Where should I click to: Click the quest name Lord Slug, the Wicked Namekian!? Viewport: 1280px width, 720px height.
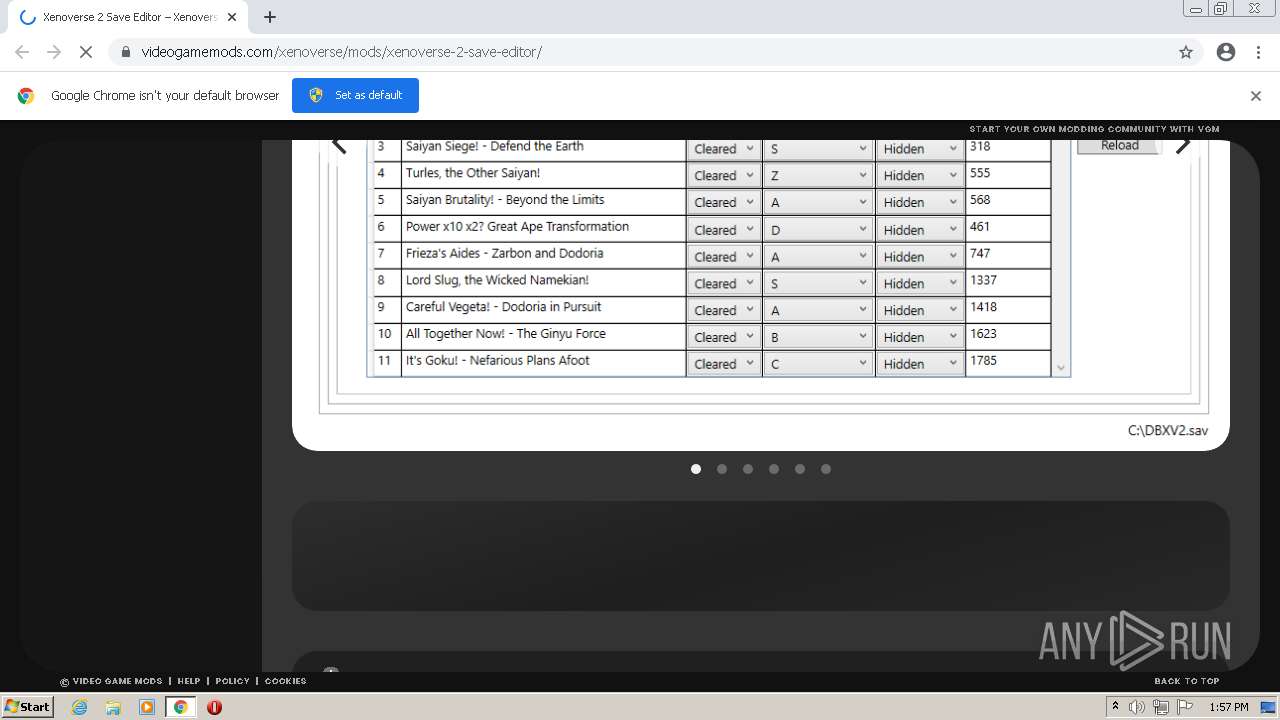[497, 280]
